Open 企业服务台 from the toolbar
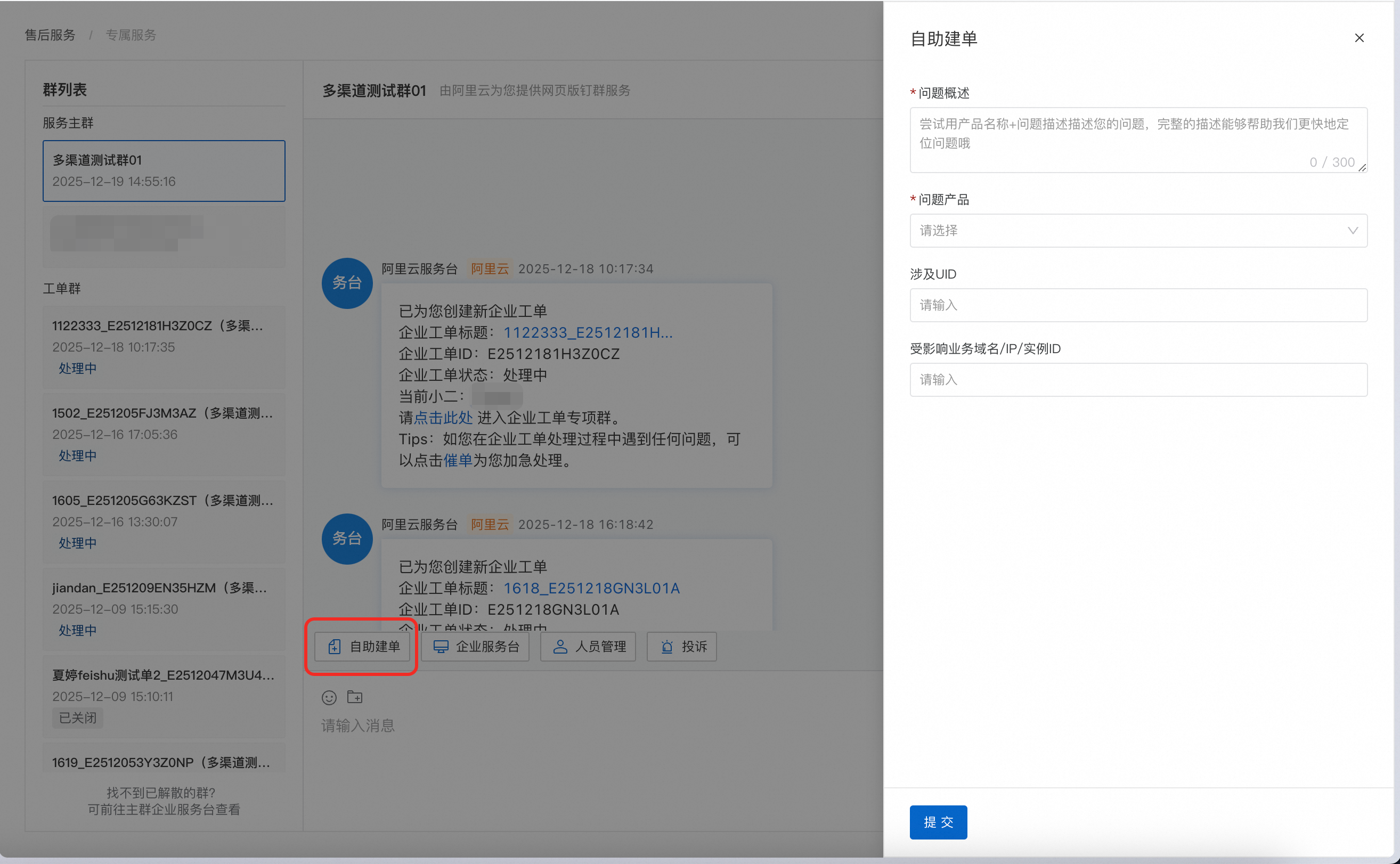1400x864 pixels. pyautogui.click(x=475, y=646)
